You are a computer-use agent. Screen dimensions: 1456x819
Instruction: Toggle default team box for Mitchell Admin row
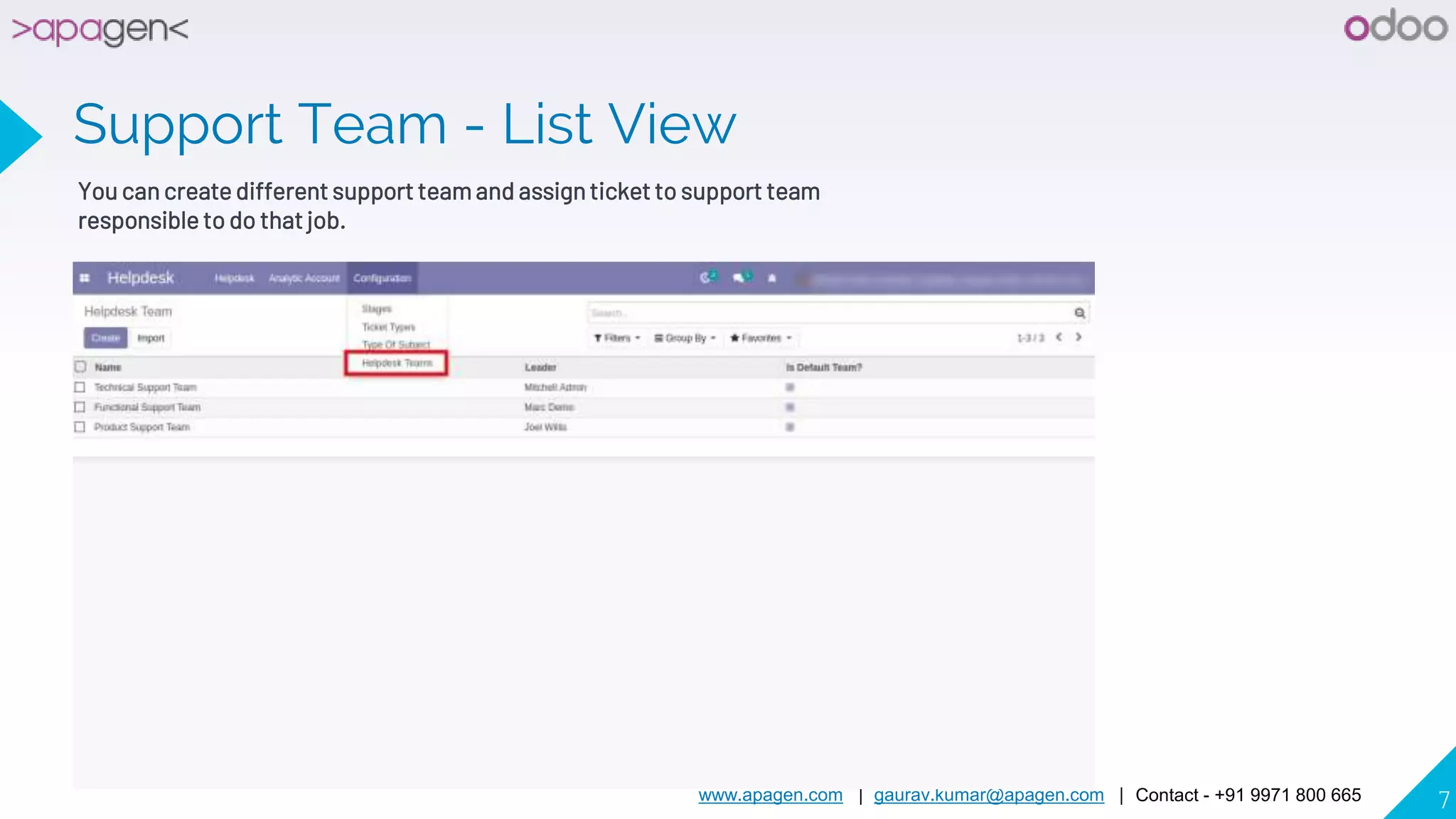[790, 387]
